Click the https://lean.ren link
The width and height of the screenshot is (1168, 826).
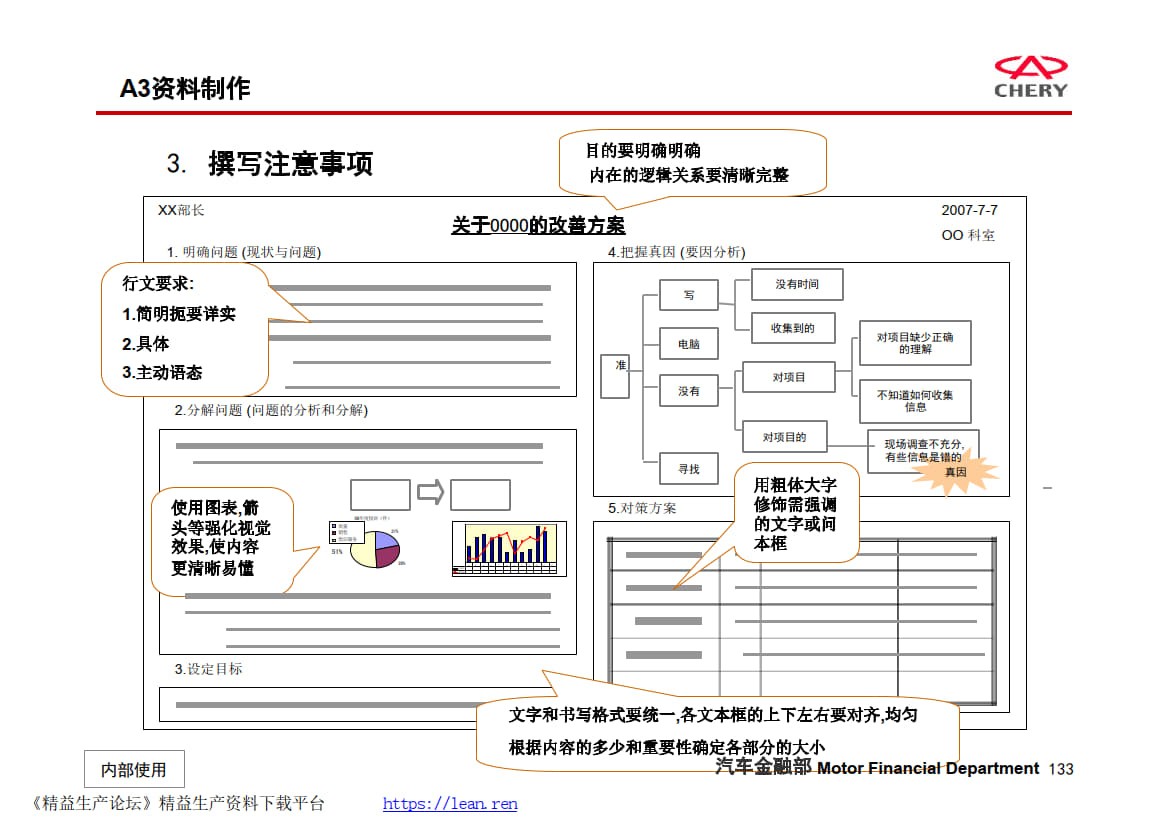click(x=450, y=804)
